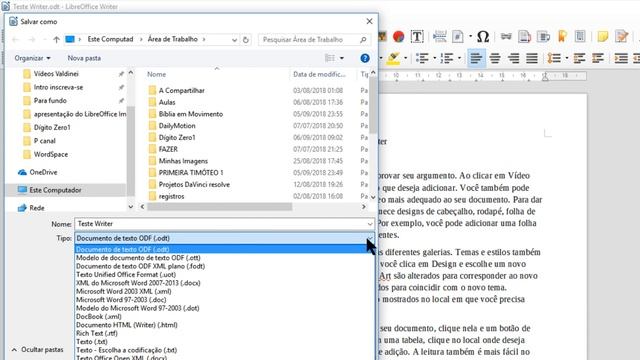Change folder view layout icon
The image size is (640, 360).
coord(330,58)
